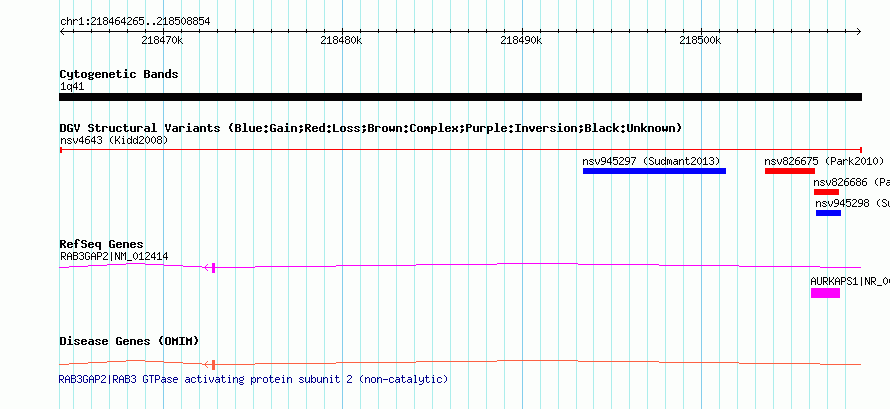890x409 pixels.
Task: Click the right arrowhead of the ruler
Action: point(859,32)
